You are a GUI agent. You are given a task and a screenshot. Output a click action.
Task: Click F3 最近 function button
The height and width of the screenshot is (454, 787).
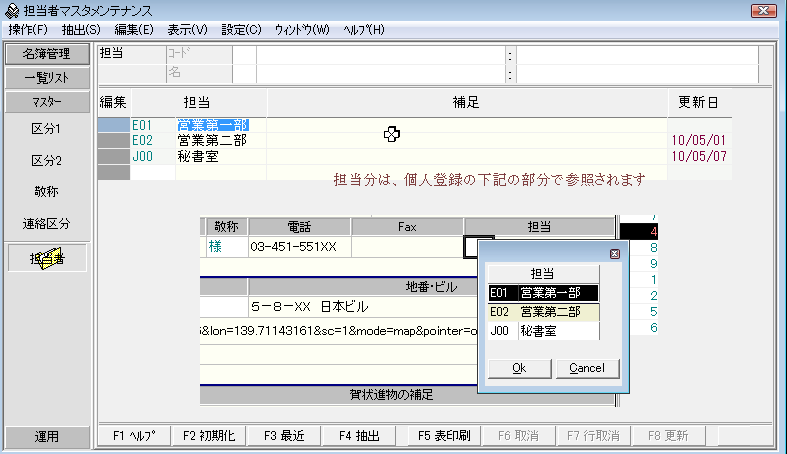pyautogui.click(x=284, y=436)
